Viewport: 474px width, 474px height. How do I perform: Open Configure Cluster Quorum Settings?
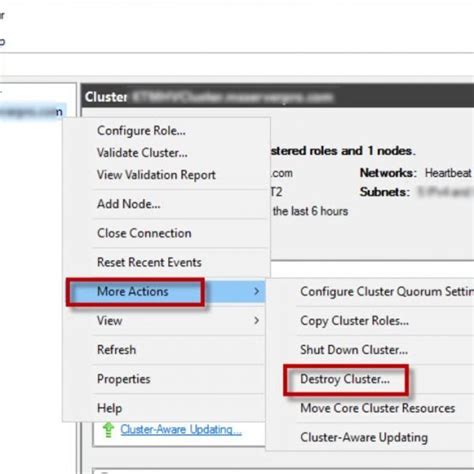[x=387, y=292]
